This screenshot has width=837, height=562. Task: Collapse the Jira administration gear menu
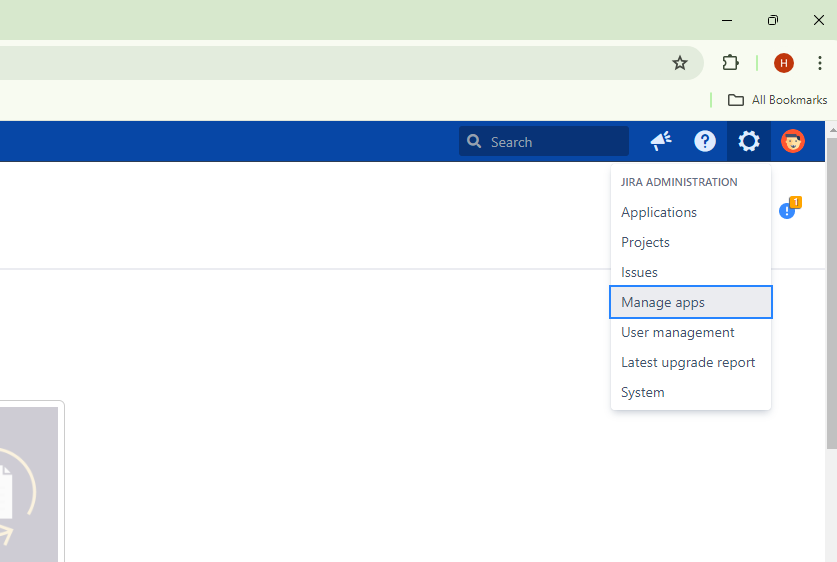749,142
